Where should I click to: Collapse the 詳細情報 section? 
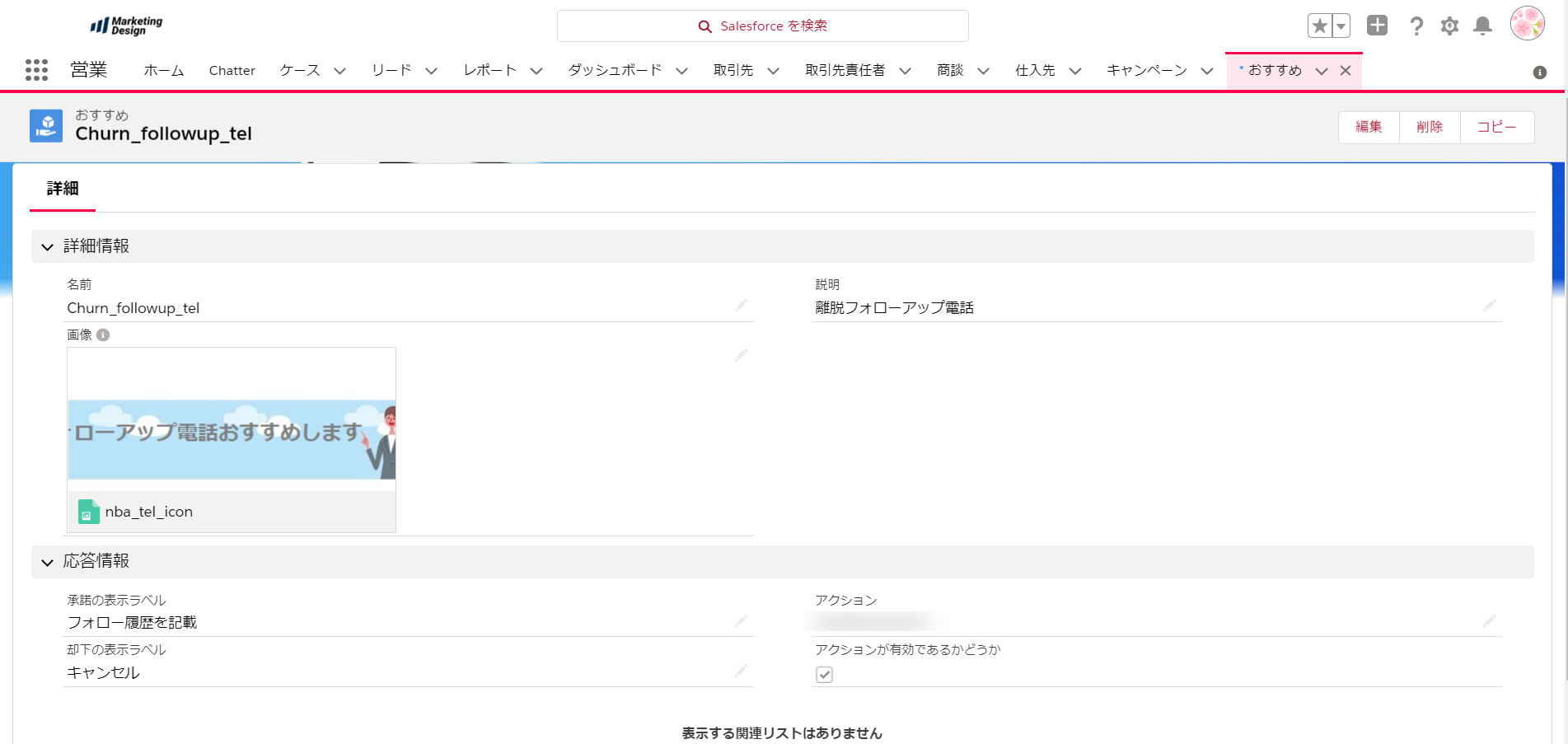(x=48, y=246)
